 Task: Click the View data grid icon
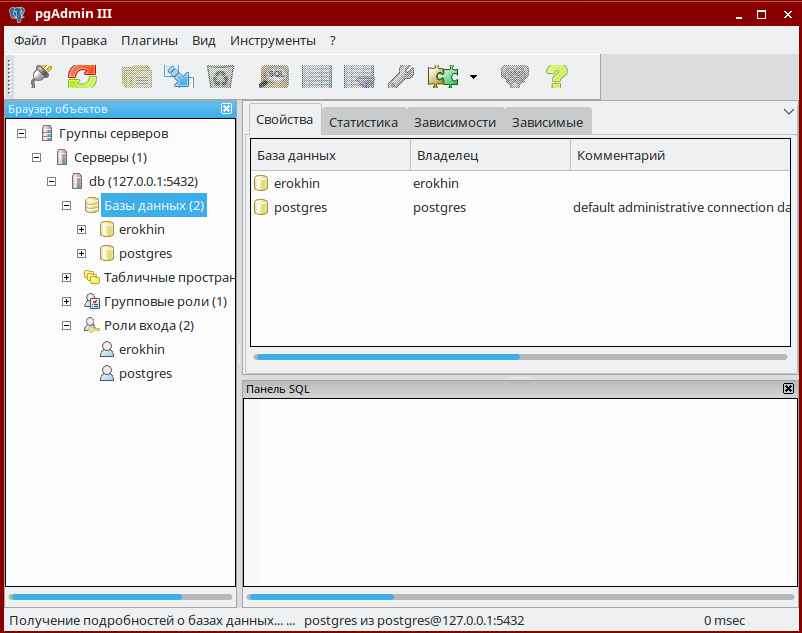click(317, 77)
